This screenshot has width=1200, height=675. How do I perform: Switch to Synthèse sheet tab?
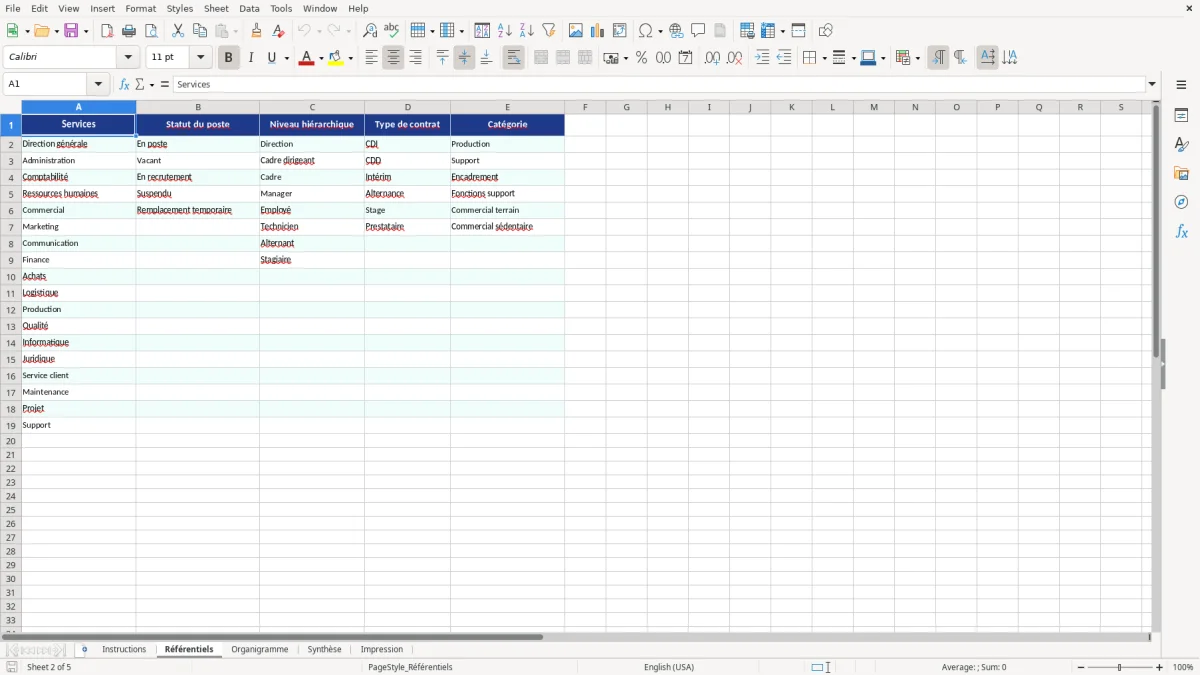[324, 650]
